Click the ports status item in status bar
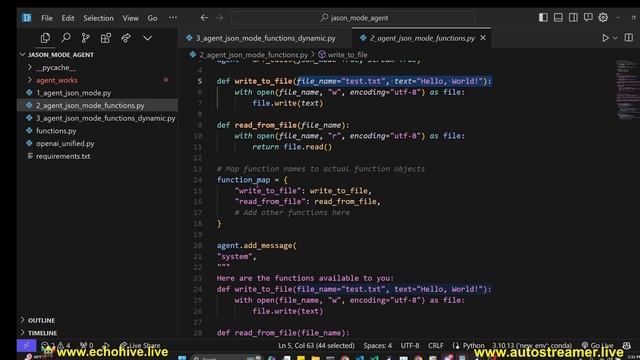640x360 pixels. [x=87, y=346]
